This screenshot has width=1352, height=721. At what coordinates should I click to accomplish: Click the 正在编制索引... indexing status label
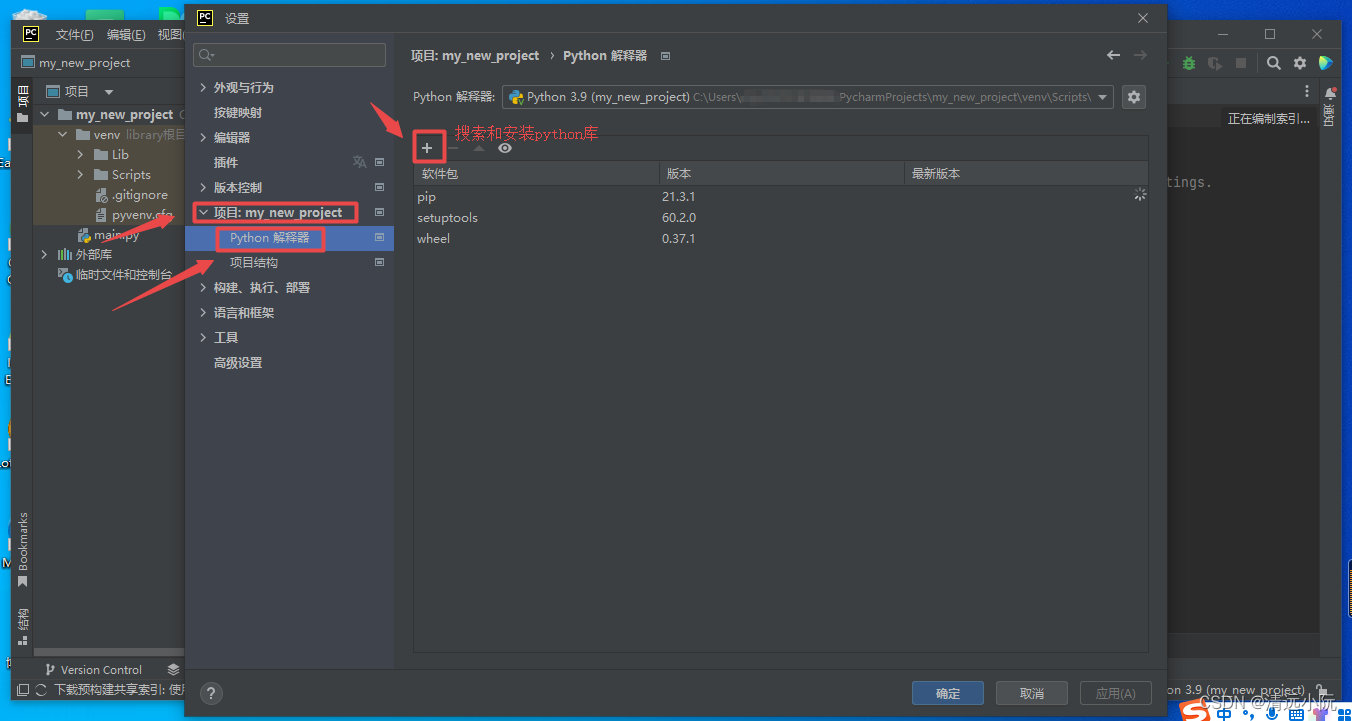click(1268, 119)
